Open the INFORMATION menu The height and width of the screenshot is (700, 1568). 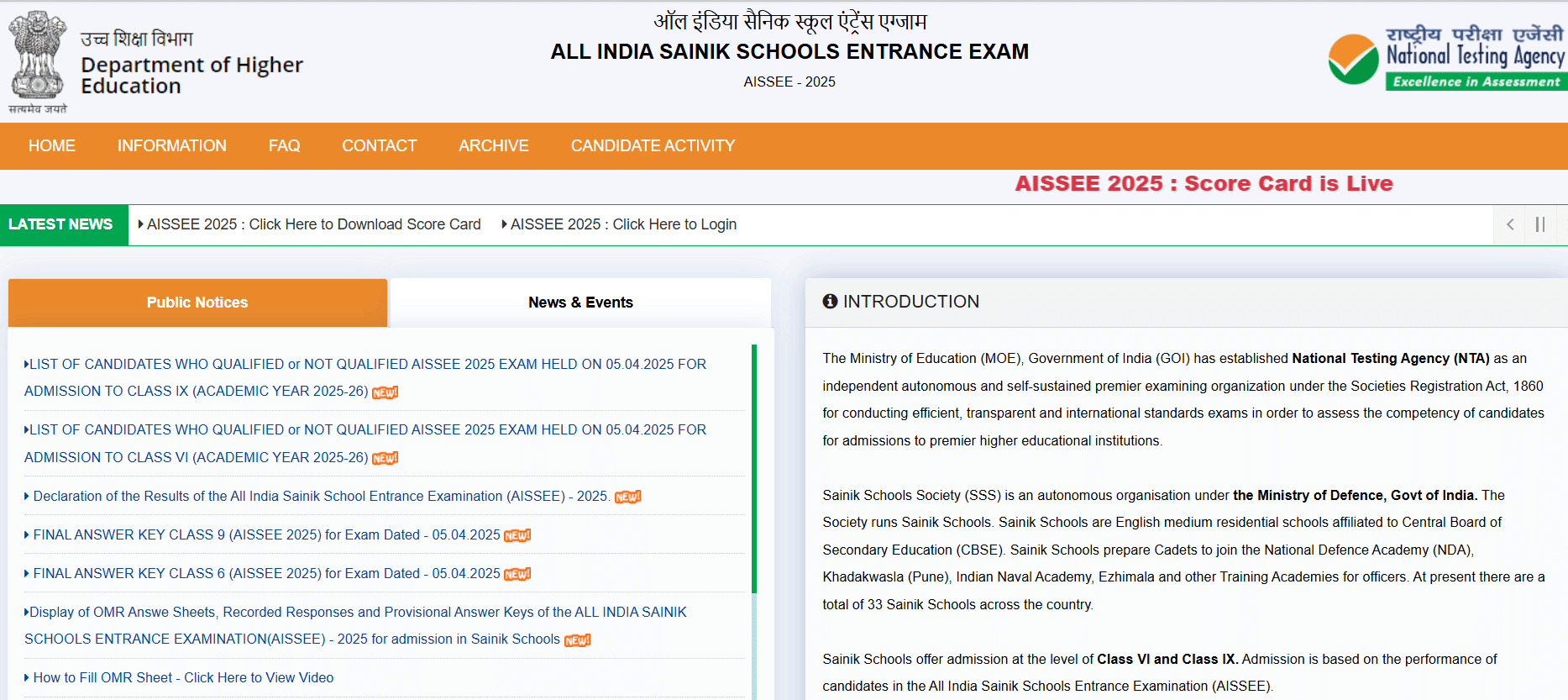click(x=172, y=146)
